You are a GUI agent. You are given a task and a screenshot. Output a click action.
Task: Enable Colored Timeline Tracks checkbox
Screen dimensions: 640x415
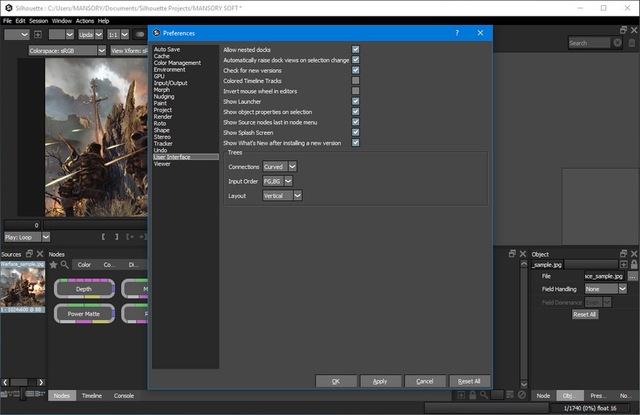point(355,80)
